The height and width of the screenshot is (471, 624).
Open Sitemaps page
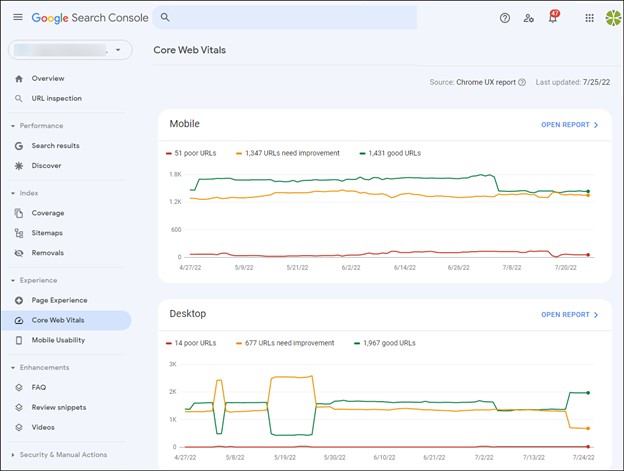point(47,233)
